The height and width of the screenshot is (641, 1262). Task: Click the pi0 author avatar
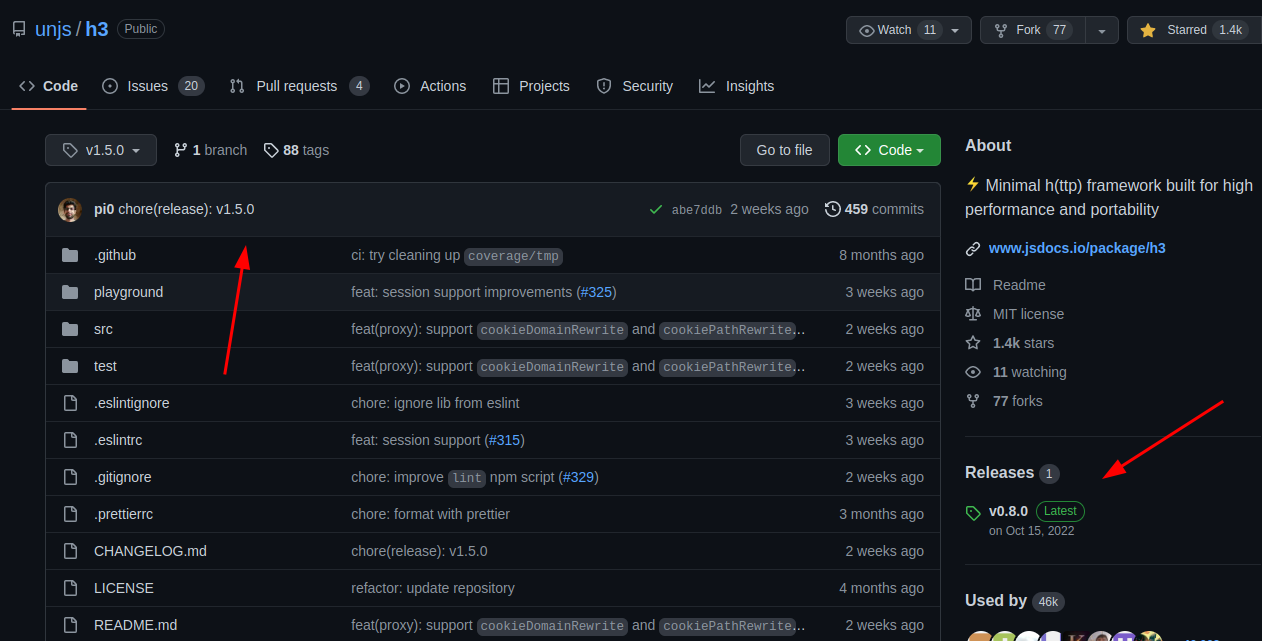pos(70,209)
